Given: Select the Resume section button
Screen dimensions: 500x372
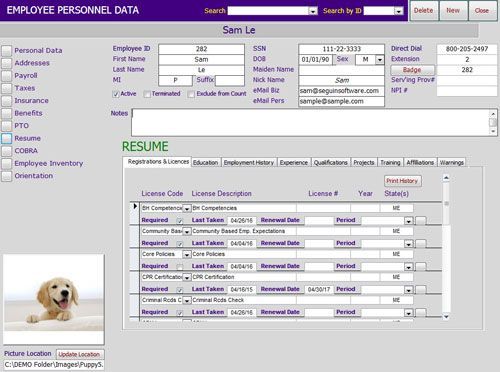Looking at the screenshot, I should (6, 138).
